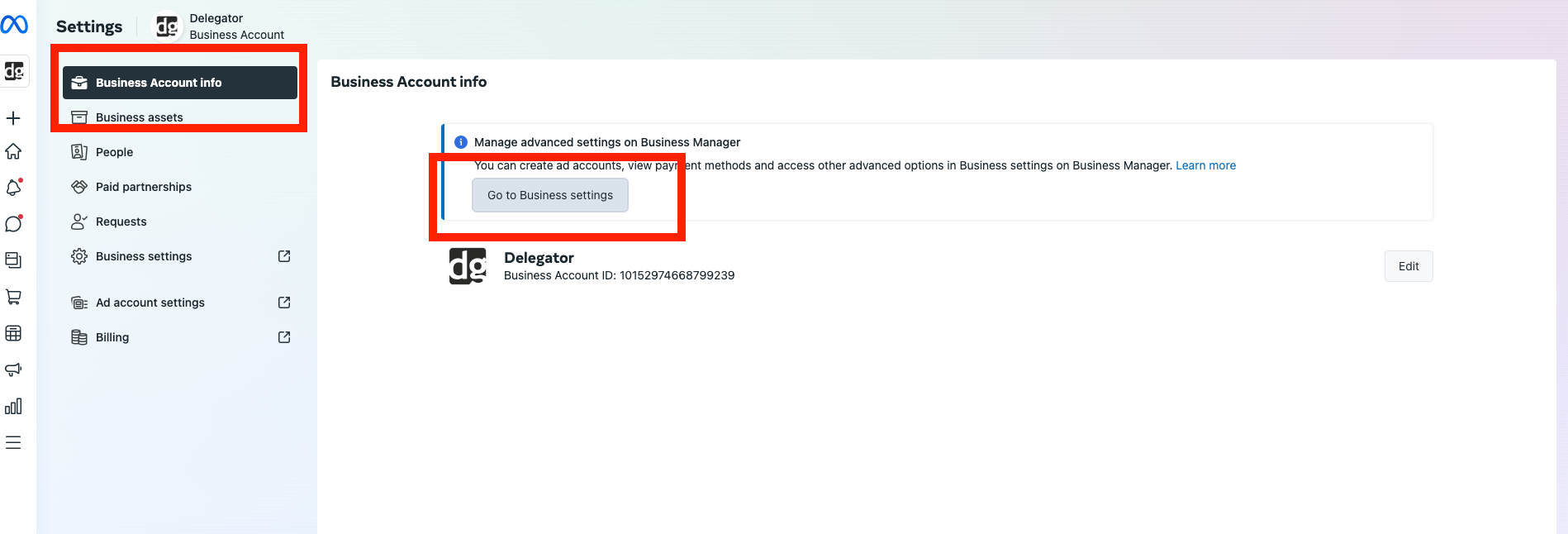Open the inbox chat bubble icon
This screenshot has height=534, width=1568.
(x=13, y=223)
